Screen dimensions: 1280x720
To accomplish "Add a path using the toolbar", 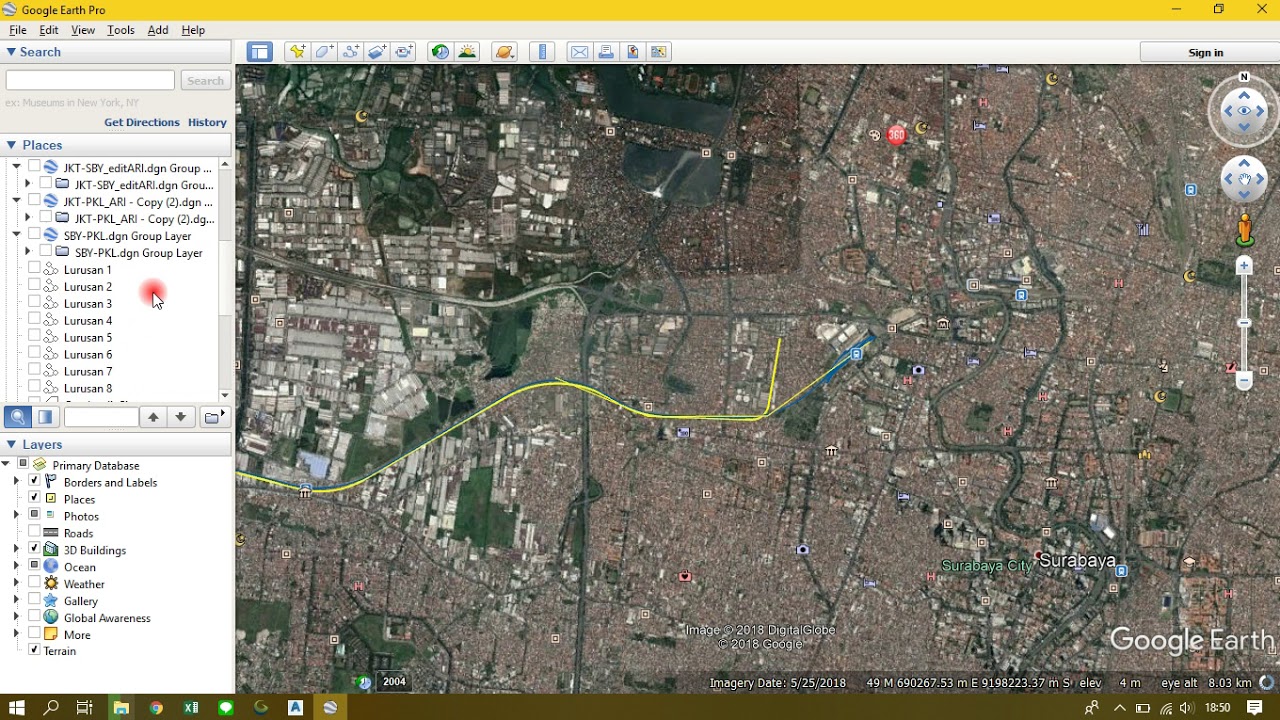I will click(x=351, y=52).
